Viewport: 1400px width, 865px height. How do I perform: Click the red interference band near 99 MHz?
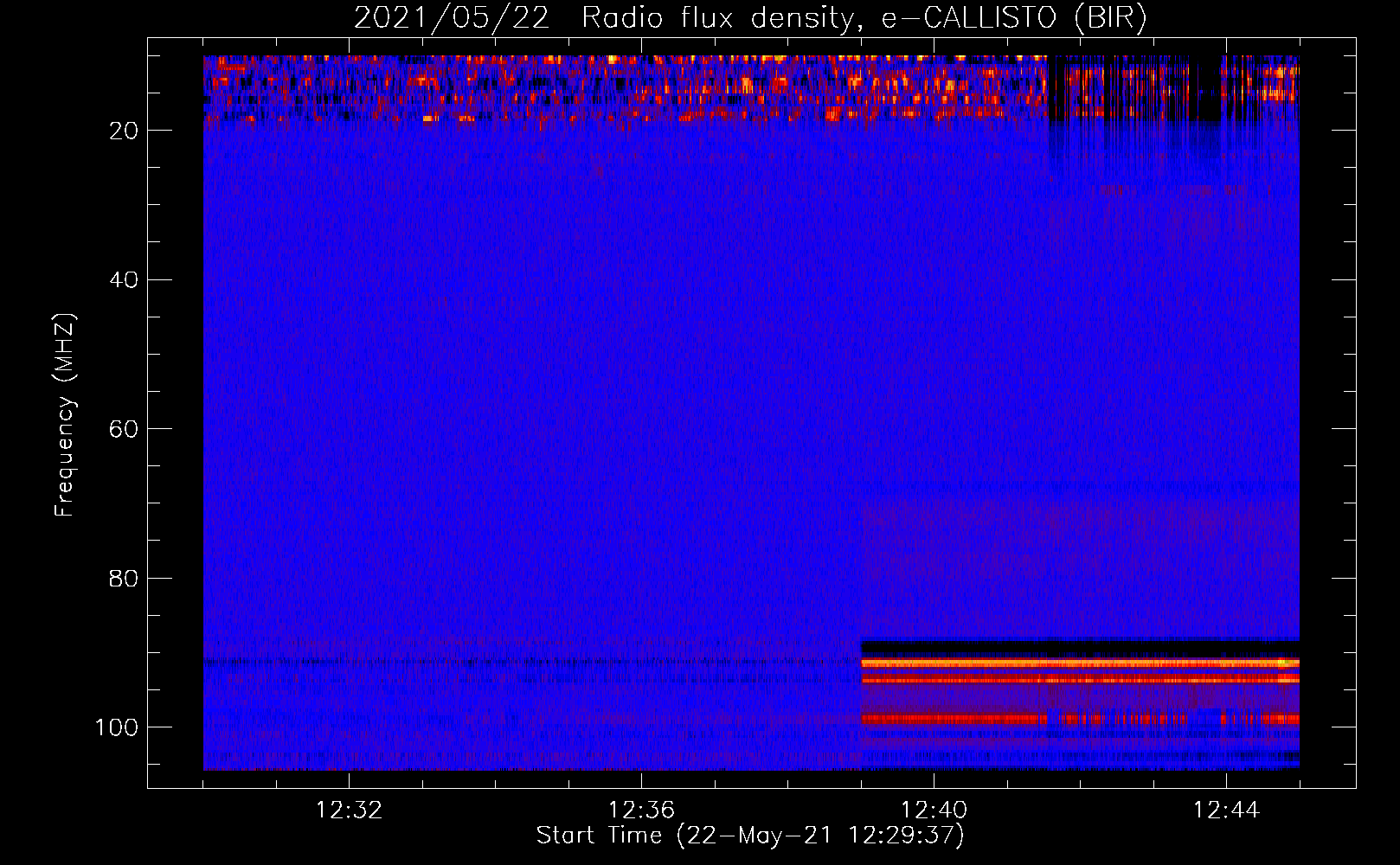tap(1080, 719)
